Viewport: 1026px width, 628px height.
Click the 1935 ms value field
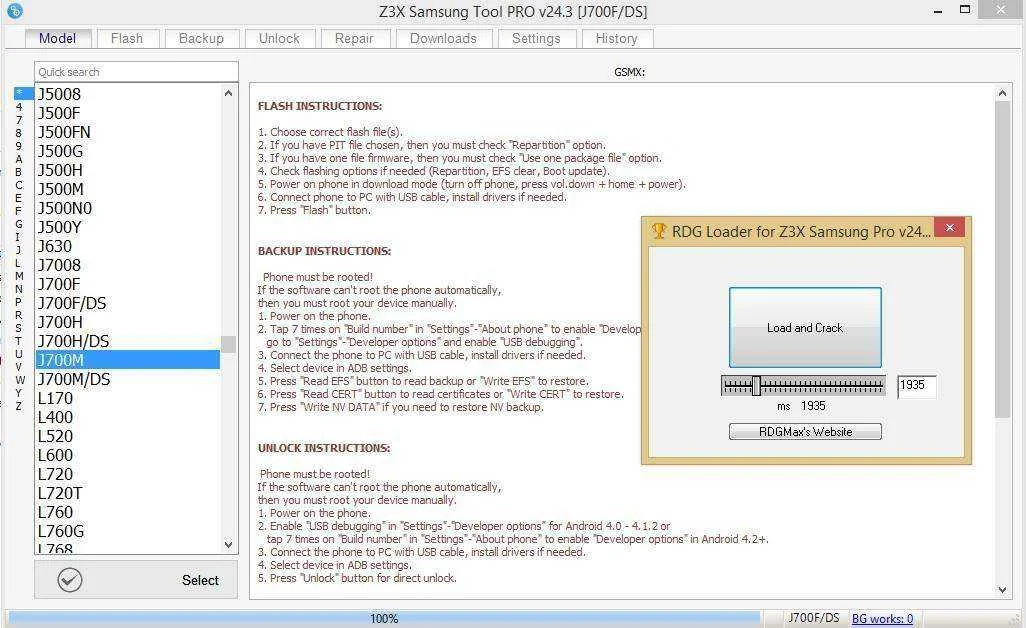[x=916, y=385]
